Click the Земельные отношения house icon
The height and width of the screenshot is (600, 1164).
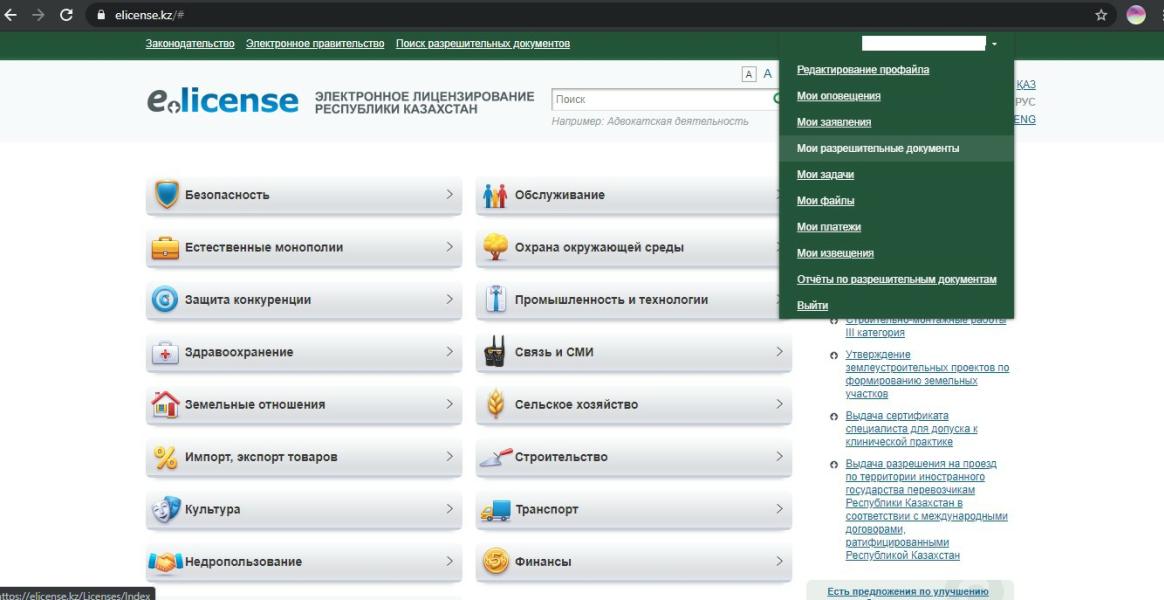pos(166,404)
